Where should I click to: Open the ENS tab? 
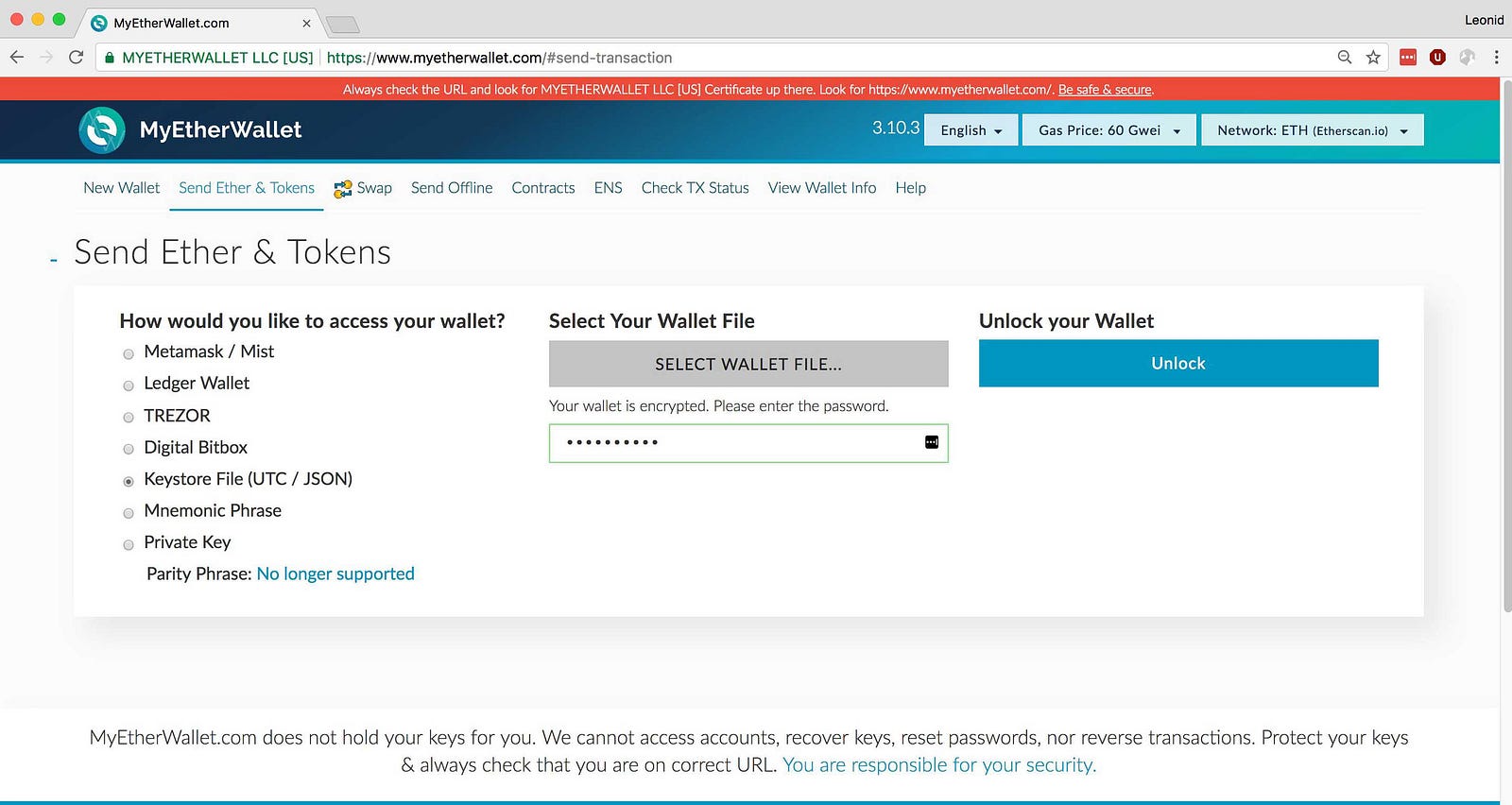[609, 188]
